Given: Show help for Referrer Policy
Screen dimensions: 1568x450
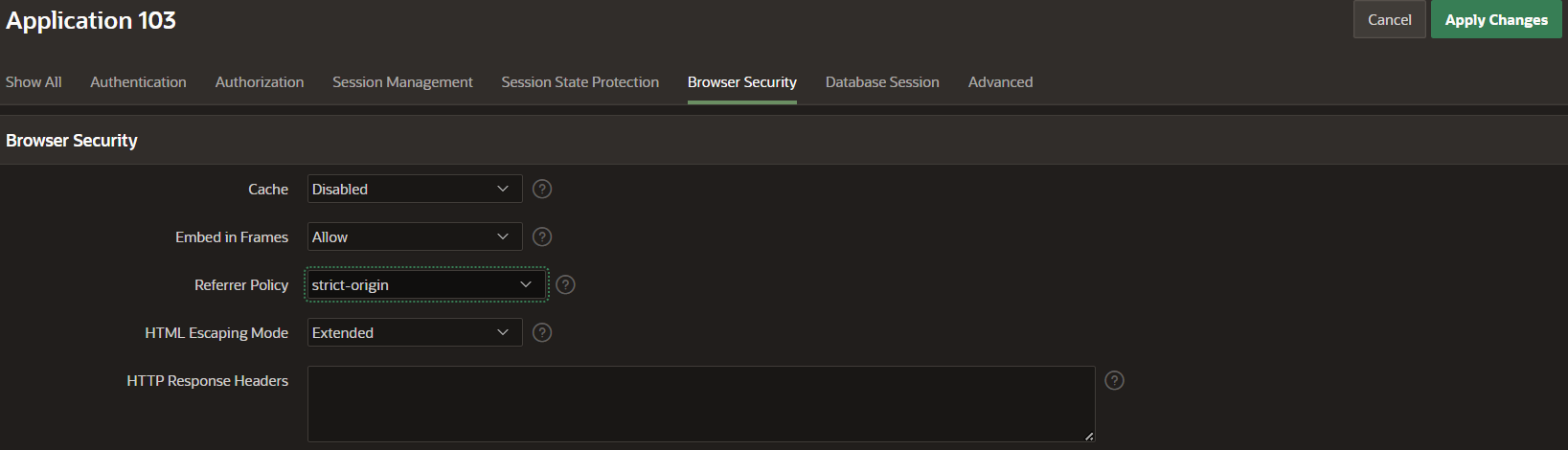Looking at the screenshot, I should click(x=566, y=284).
